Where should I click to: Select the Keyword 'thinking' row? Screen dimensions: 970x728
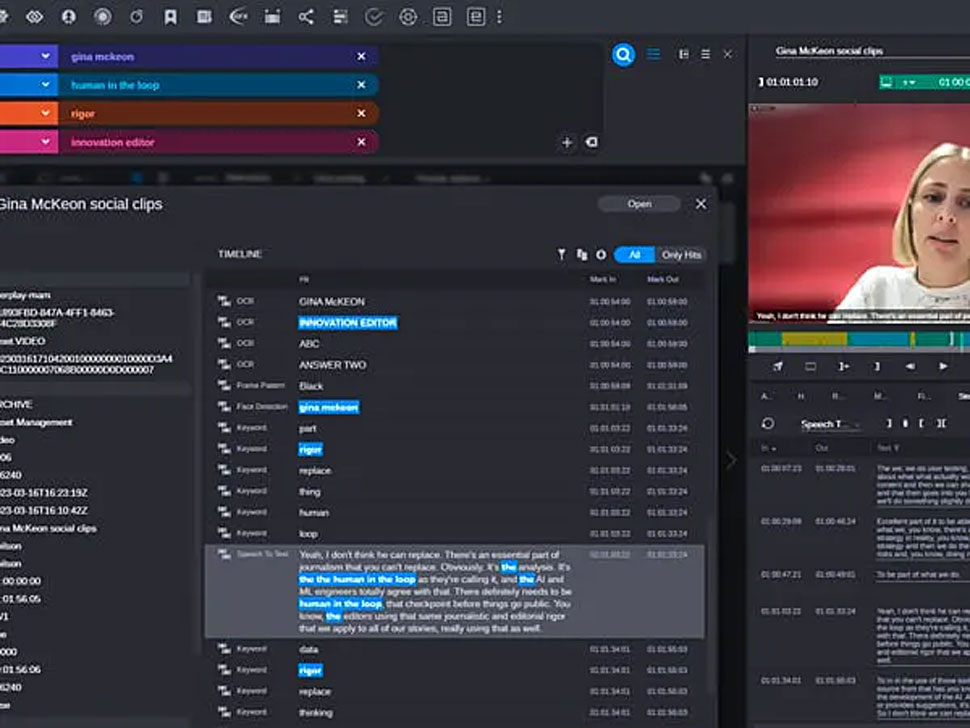pos(456,713)
